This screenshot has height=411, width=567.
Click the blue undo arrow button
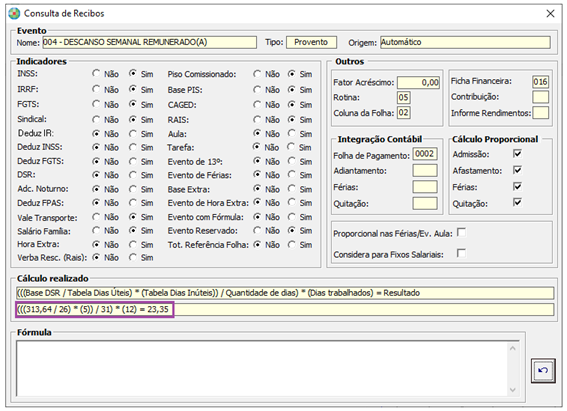[543, 371]
